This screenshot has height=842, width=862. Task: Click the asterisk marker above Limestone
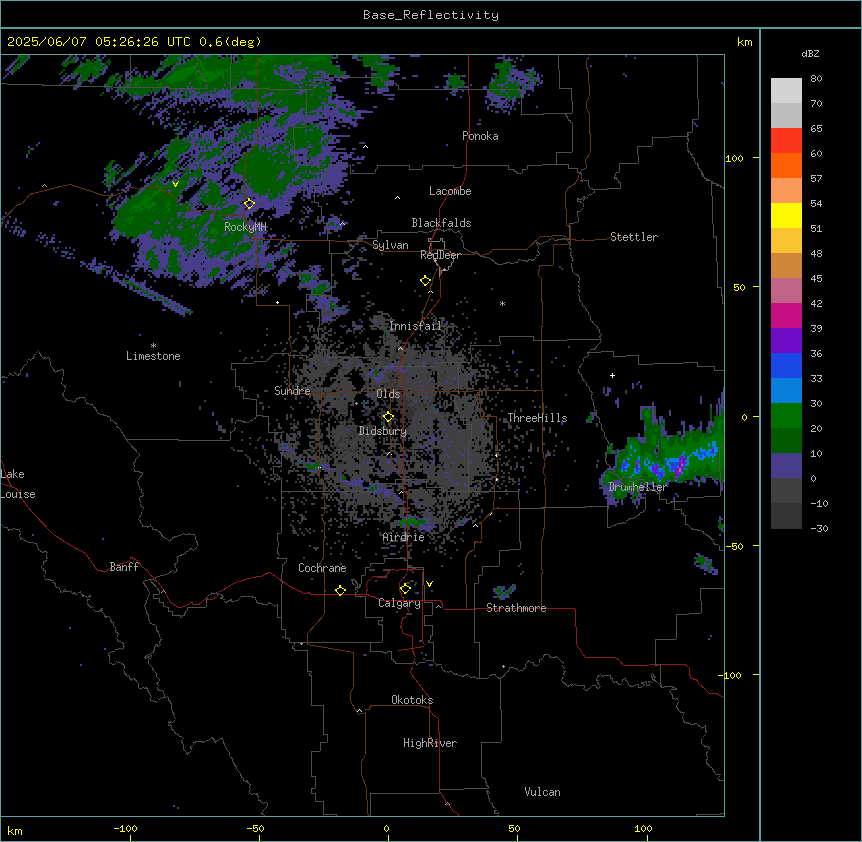[153, 346]
